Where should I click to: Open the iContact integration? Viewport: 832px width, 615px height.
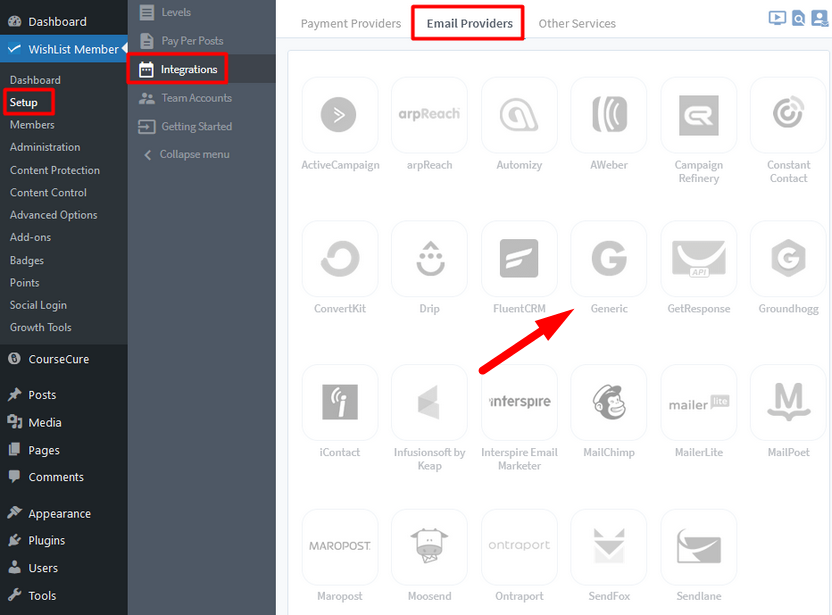pos(340,402)
